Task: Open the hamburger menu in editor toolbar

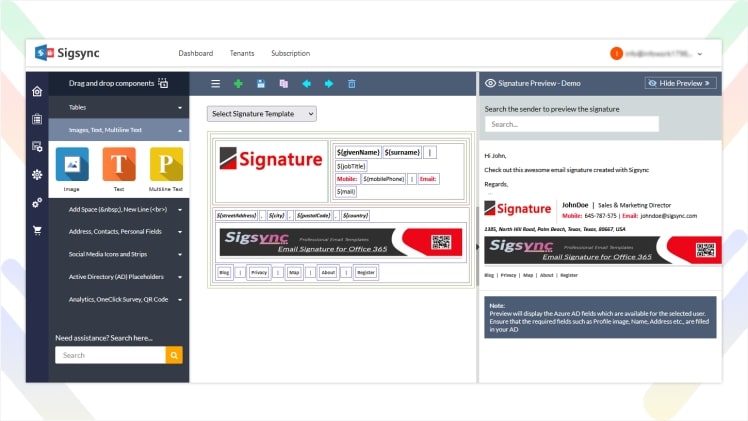Action: [x=216, y=84]
